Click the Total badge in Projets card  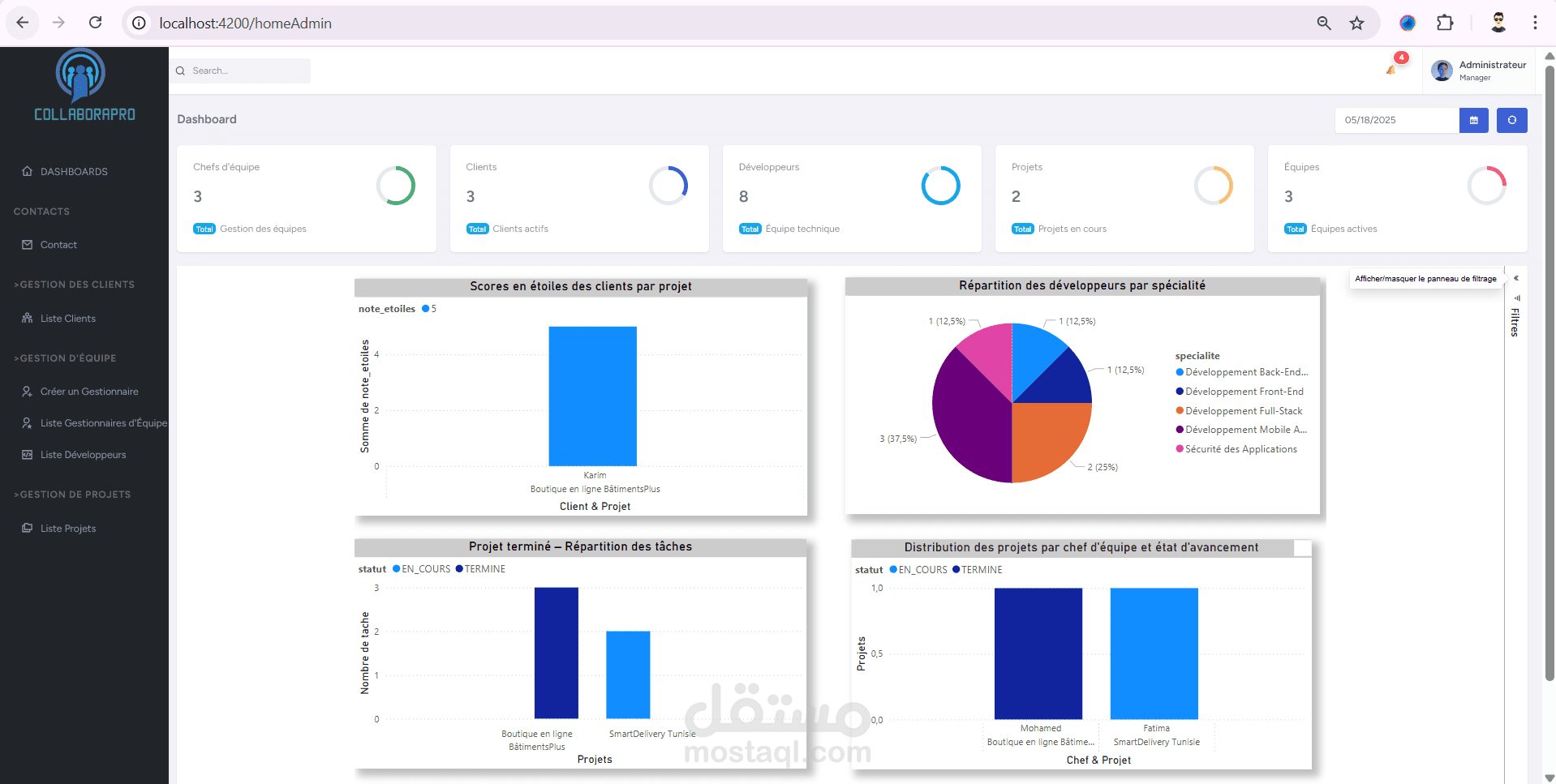point(1023,229)
